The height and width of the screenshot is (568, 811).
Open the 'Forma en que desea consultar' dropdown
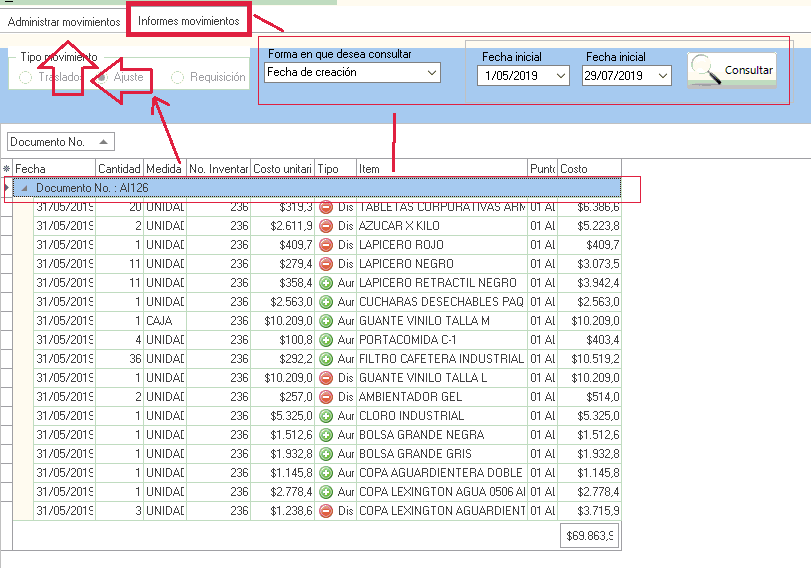[x=432, y=73]
